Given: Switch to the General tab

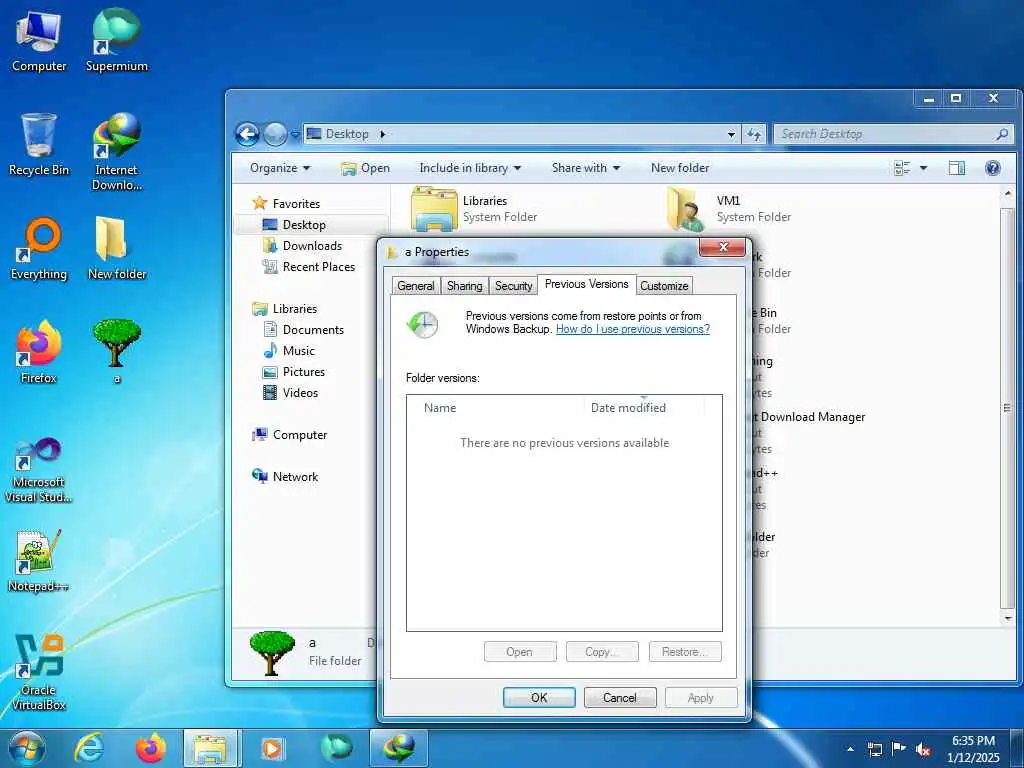Looking at the screenshot, I should pyautogui.click(x=415, y=286).
